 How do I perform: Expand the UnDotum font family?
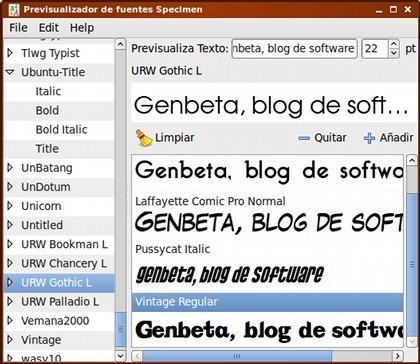(x=10, y=187)
